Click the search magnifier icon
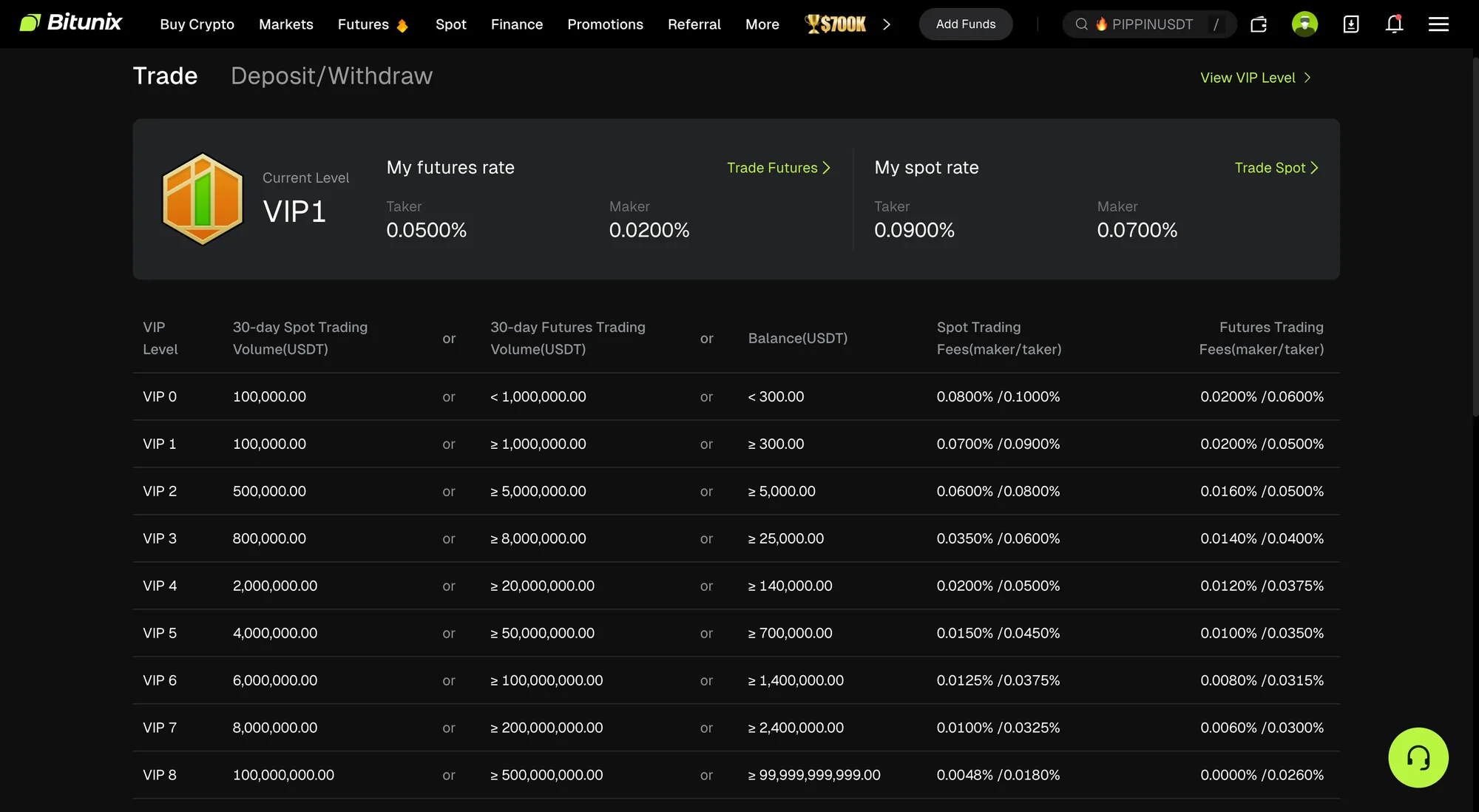The height and width of the screenshot is (812, 1479). point(1081,24)
